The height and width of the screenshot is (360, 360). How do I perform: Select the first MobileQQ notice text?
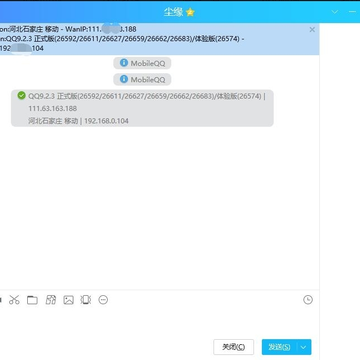[x=148, y=63]
